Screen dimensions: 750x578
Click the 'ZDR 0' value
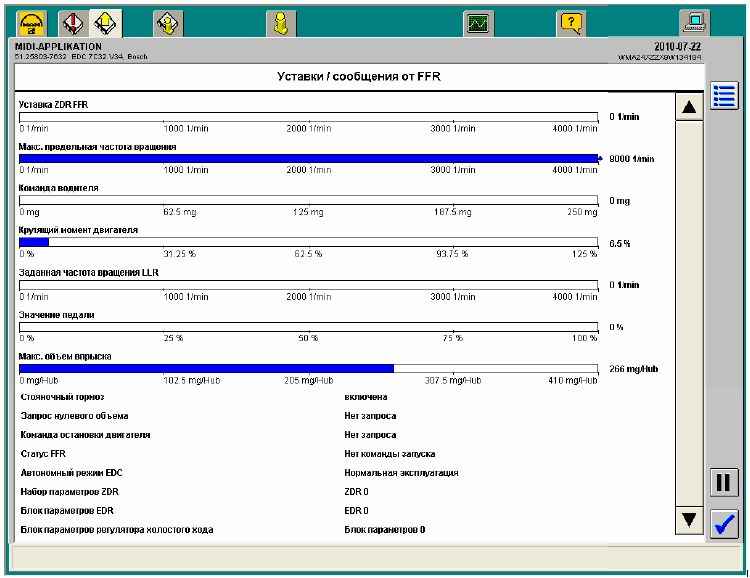[356, 492]
